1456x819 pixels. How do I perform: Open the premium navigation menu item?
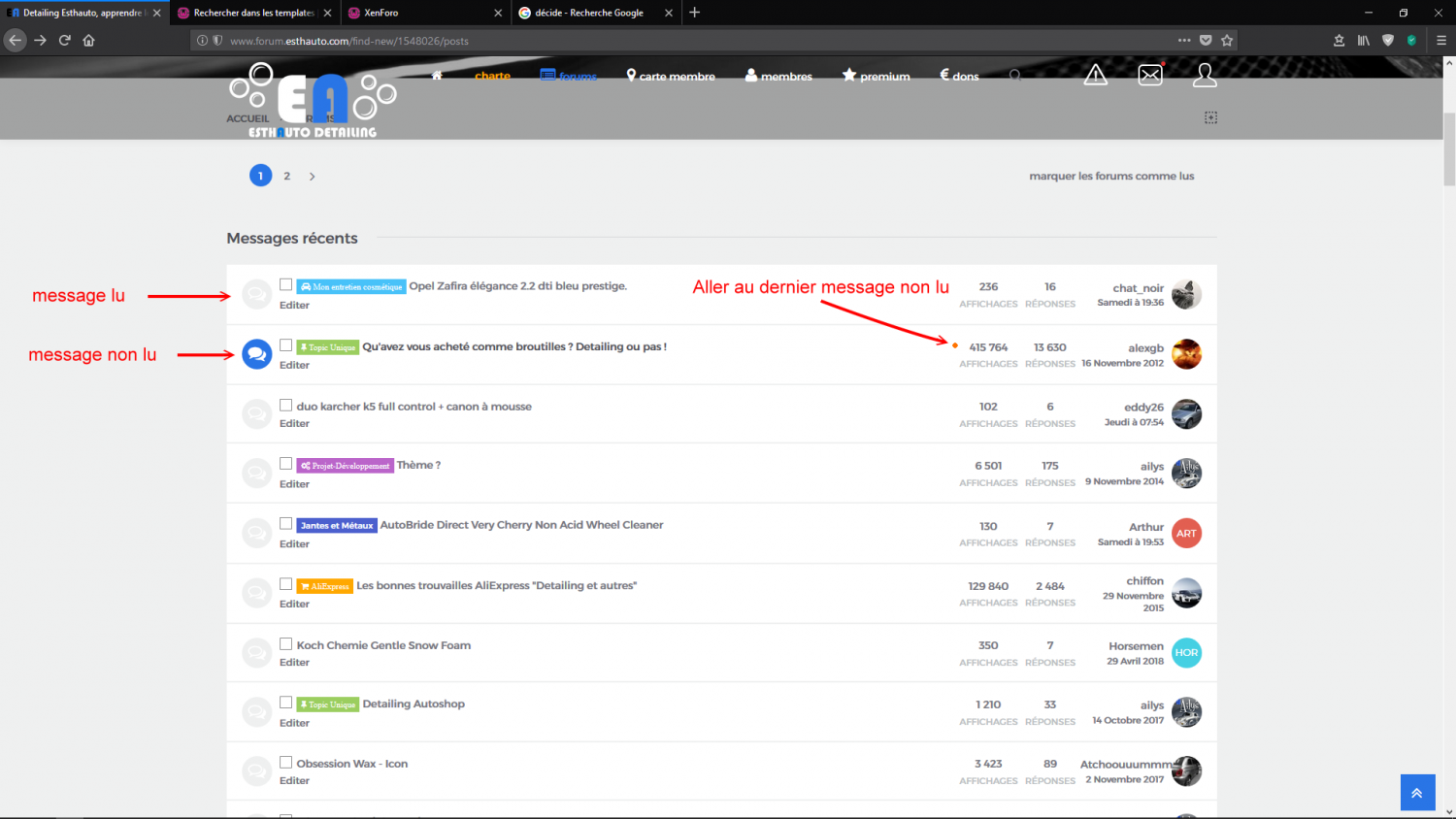(876, 76)
